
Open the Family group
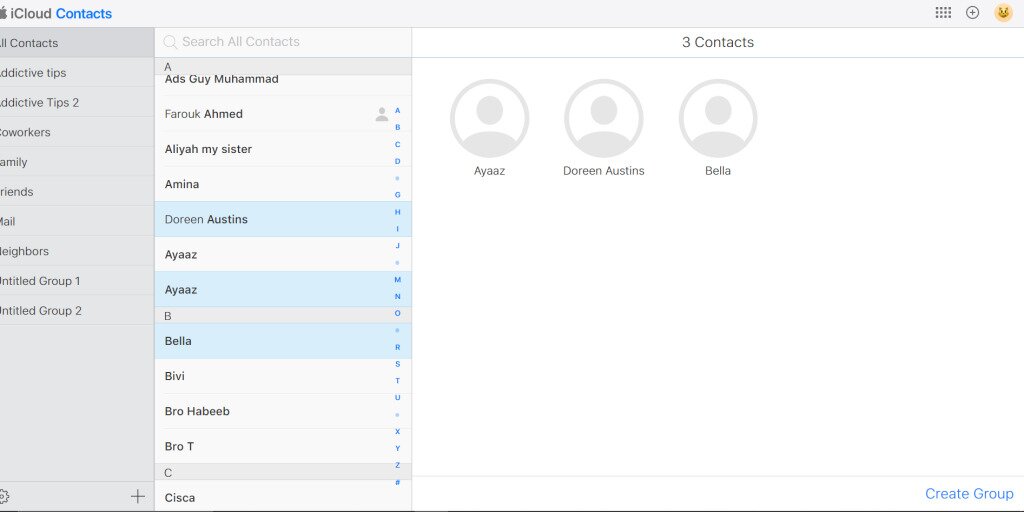[x=77, y=162]
